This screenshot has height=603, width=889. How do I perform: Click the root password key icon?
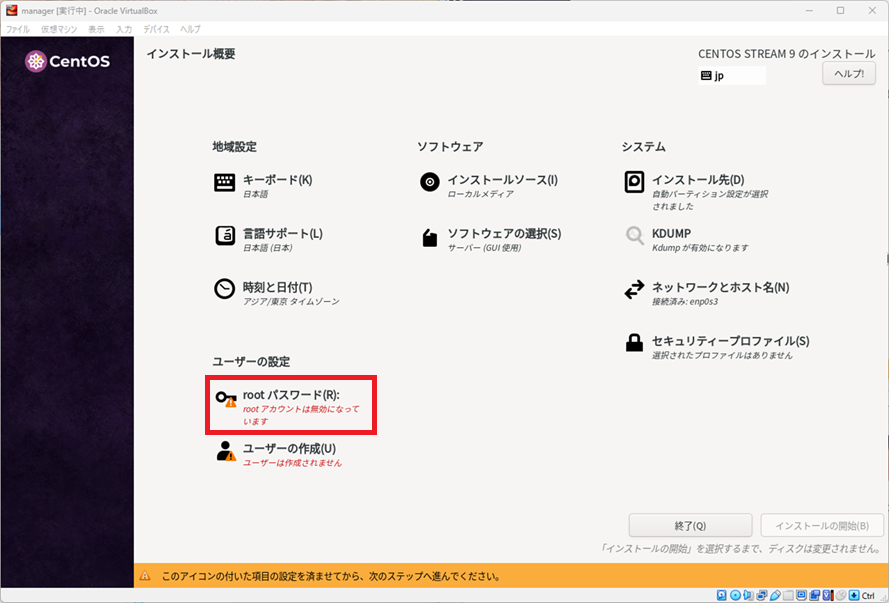pos(226,398)
